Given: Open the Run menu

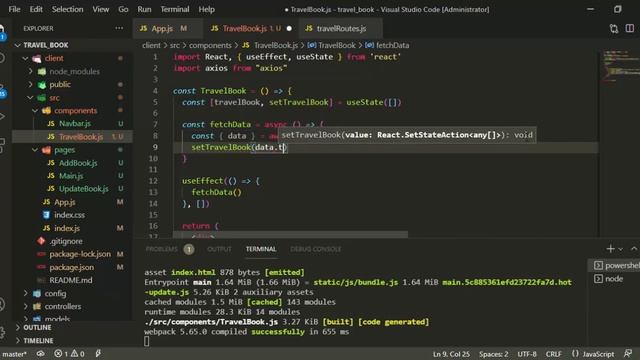Looking at the screenshot, I should click(x=144, y=9).
